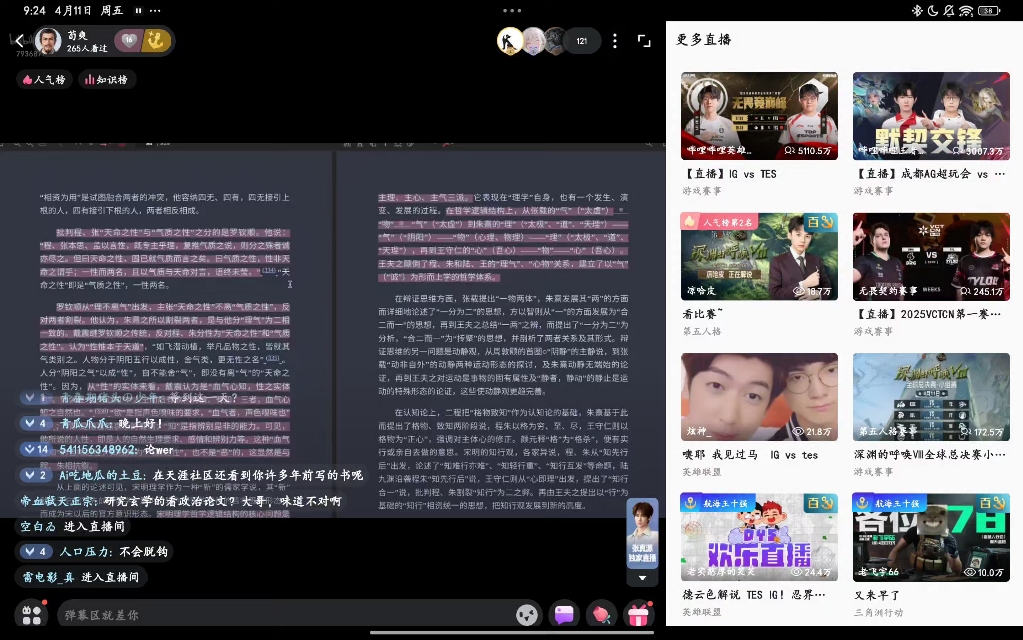Image resolution: width=1023 pixels, height=640 pixels.
Task: Open the emoji face picker
Action: 527,615
